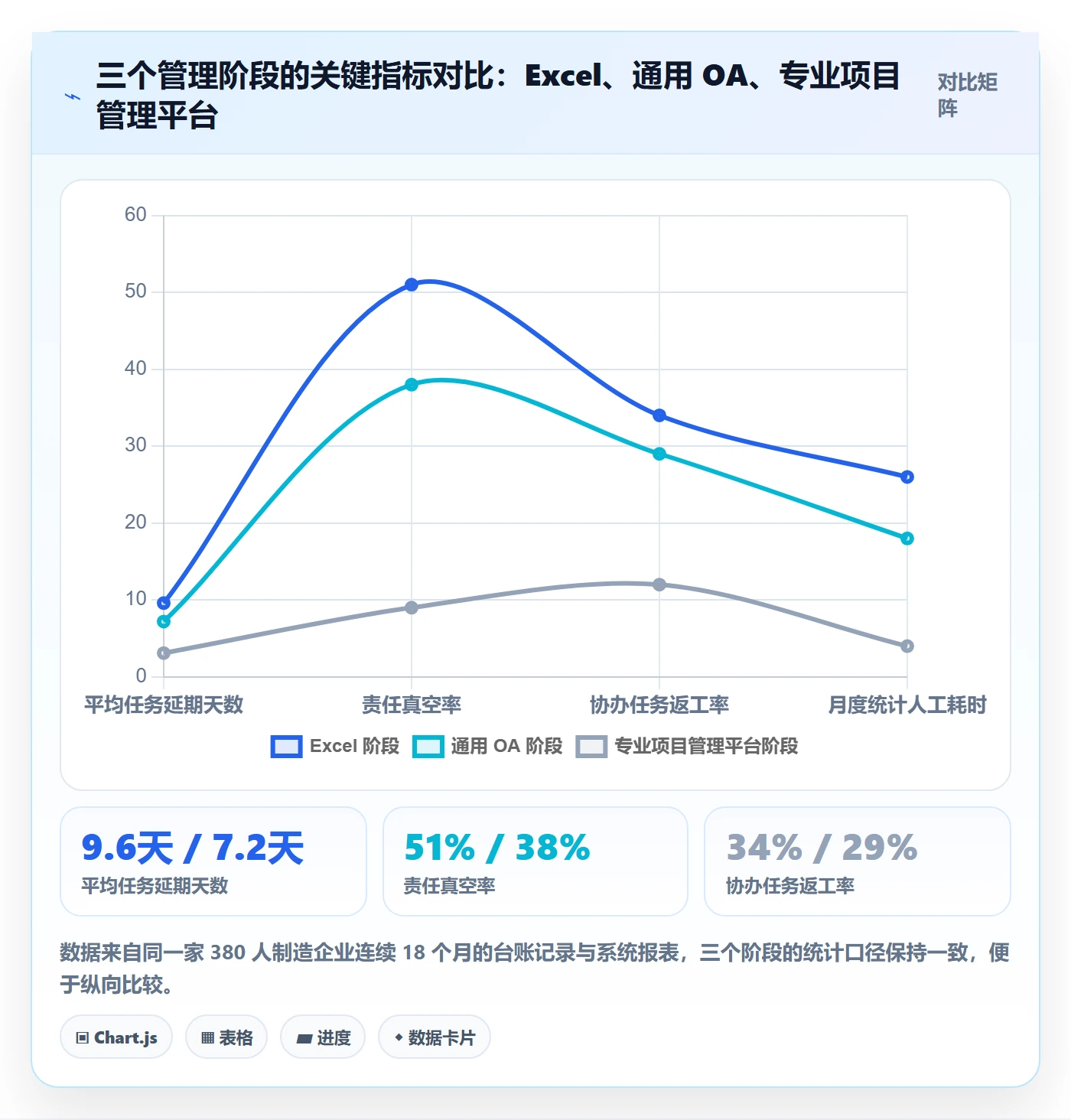Viewport: 1071px width, 1120px height.
Task: Toggle the 专业项目管理平台阶段 legend swatch
Action: (591, 747)
